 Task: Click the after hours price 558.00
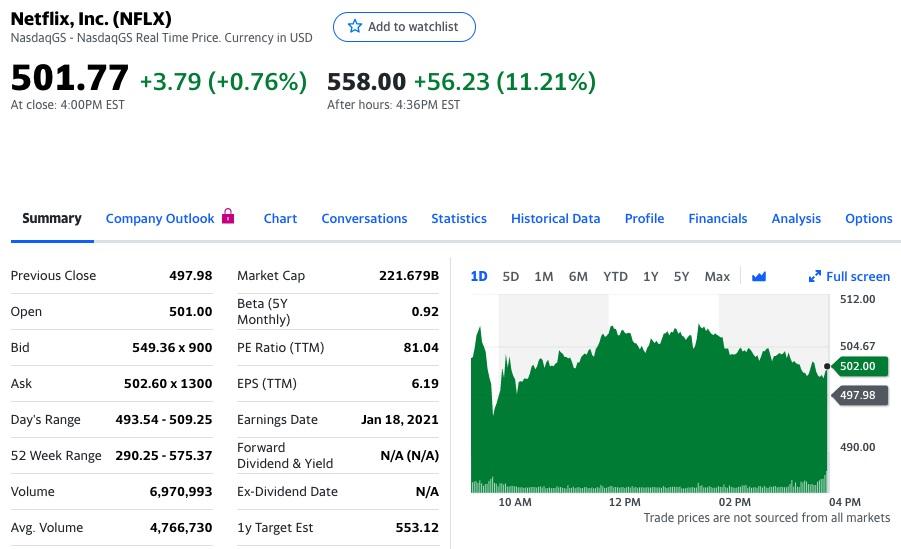click(x=367, y=82)
